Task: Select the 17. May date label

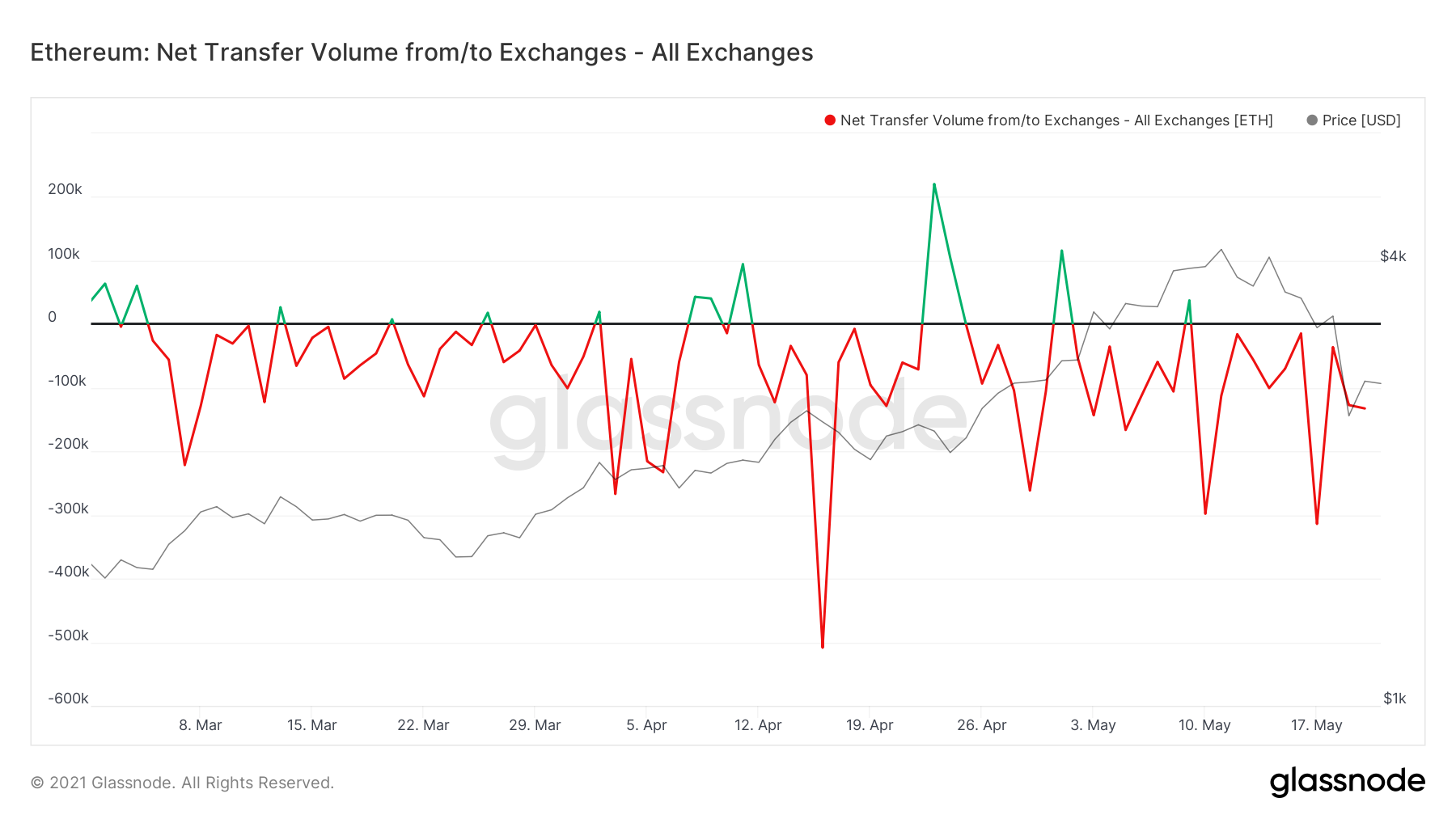Action: [1316, 725]
